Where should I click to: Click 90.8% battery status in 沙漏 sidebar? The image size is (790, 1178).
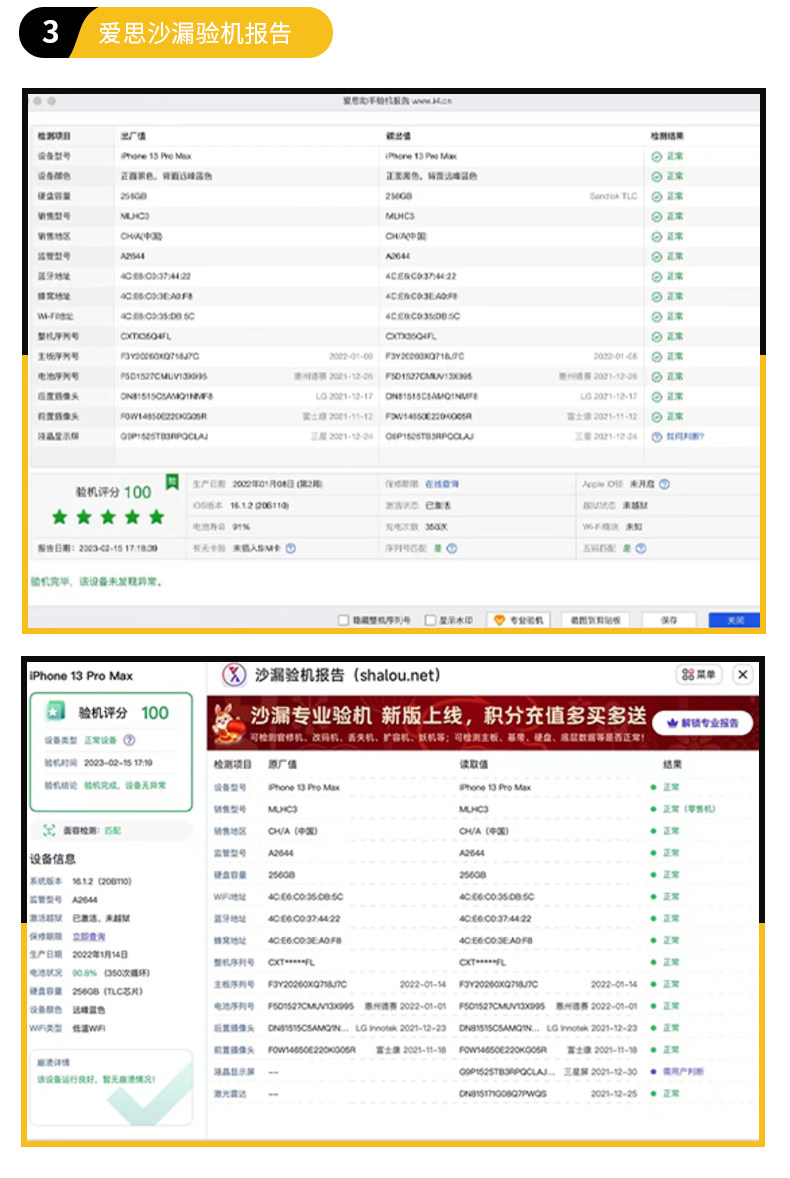(x=84, y=973)
